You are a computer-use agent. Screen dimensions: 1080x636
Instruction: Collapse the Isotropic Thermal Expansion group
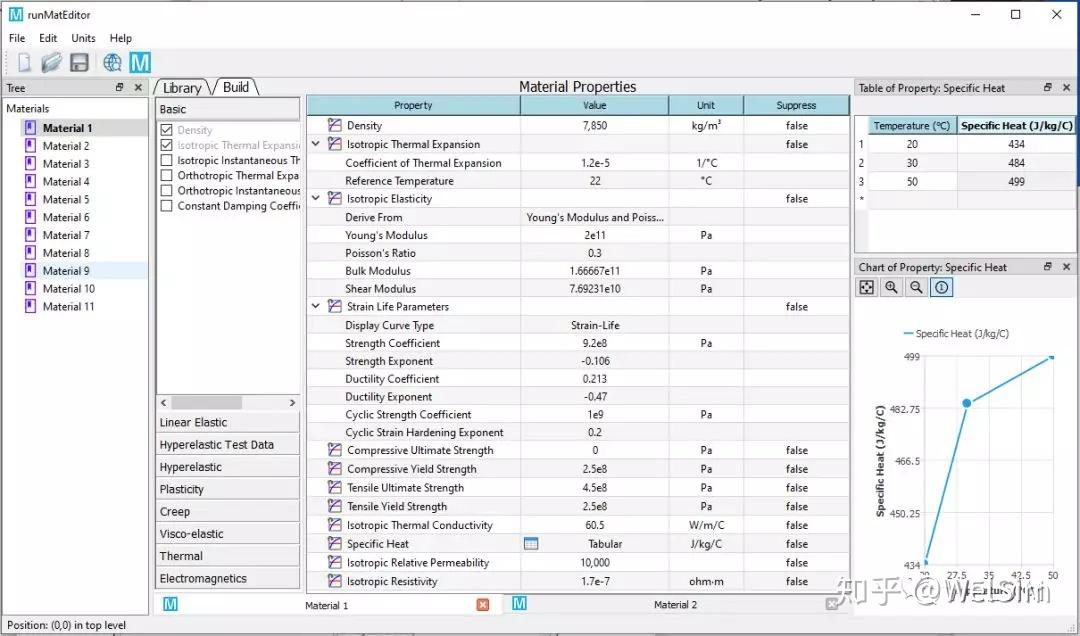(315, 143)
